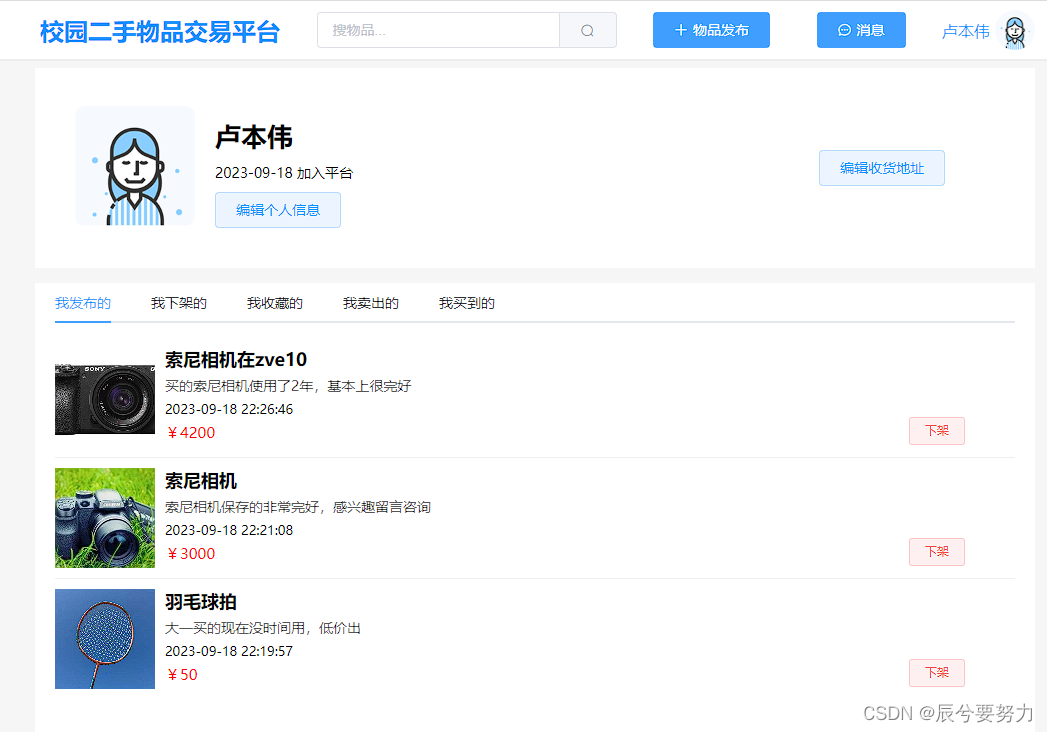The height and width of the screenshot is (732, 1047).
Task: Click 下架 for ¥3000 索尼相机 listing
Action: [x=937, y=552]
